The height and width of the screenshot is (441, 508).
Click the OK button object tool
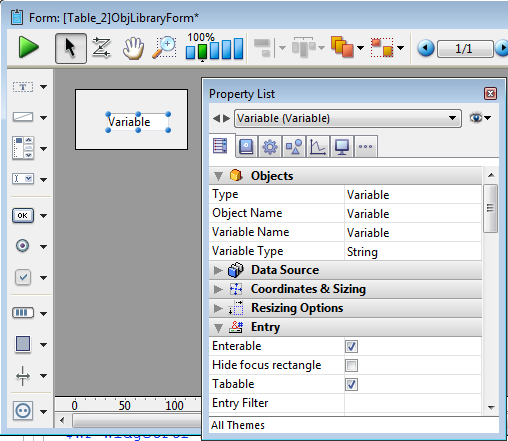click(23, 215)
